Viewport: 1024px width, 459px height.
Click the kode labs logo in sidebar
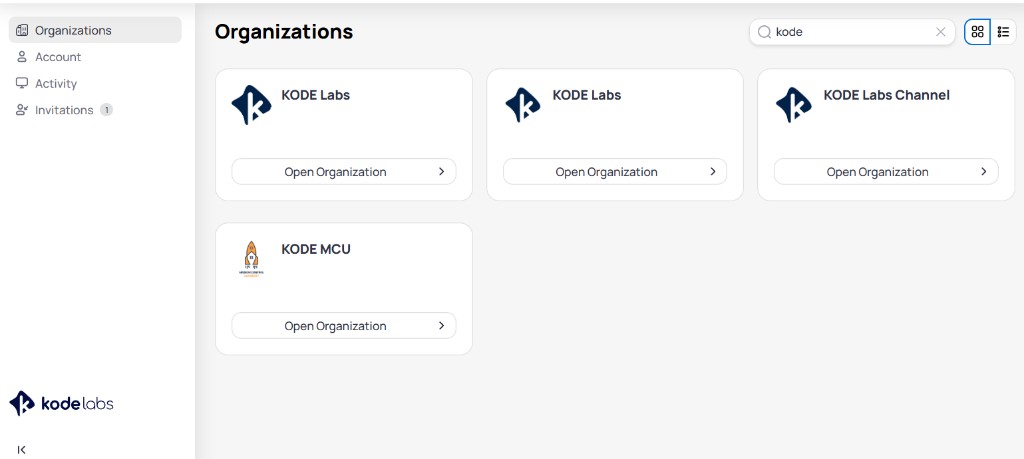61,404
